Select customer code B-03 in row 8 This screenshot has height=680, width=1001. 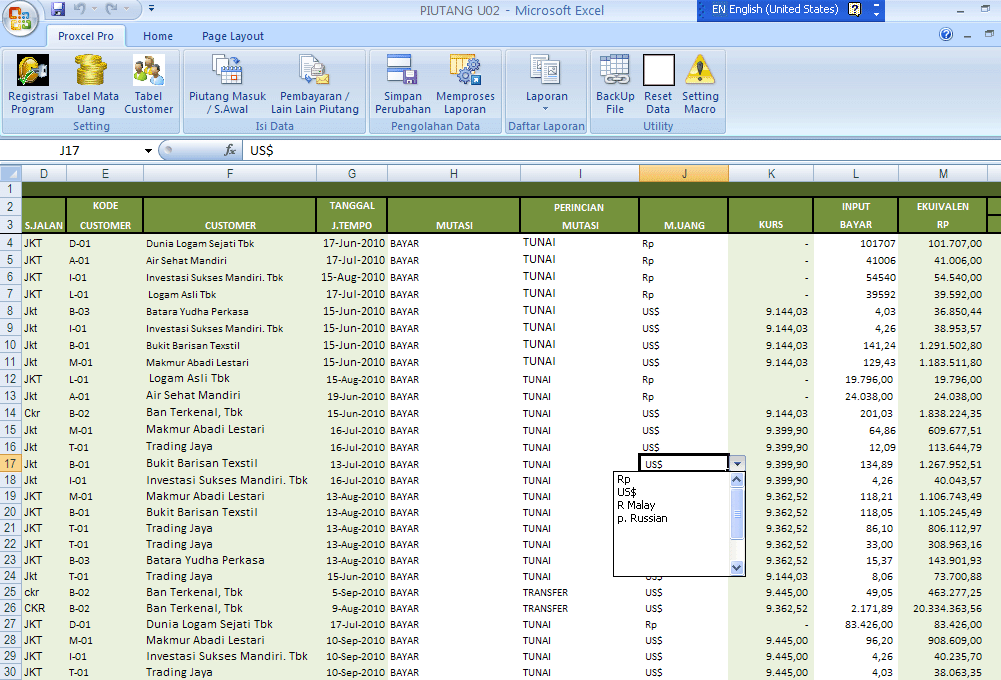[x=105, y=312]
